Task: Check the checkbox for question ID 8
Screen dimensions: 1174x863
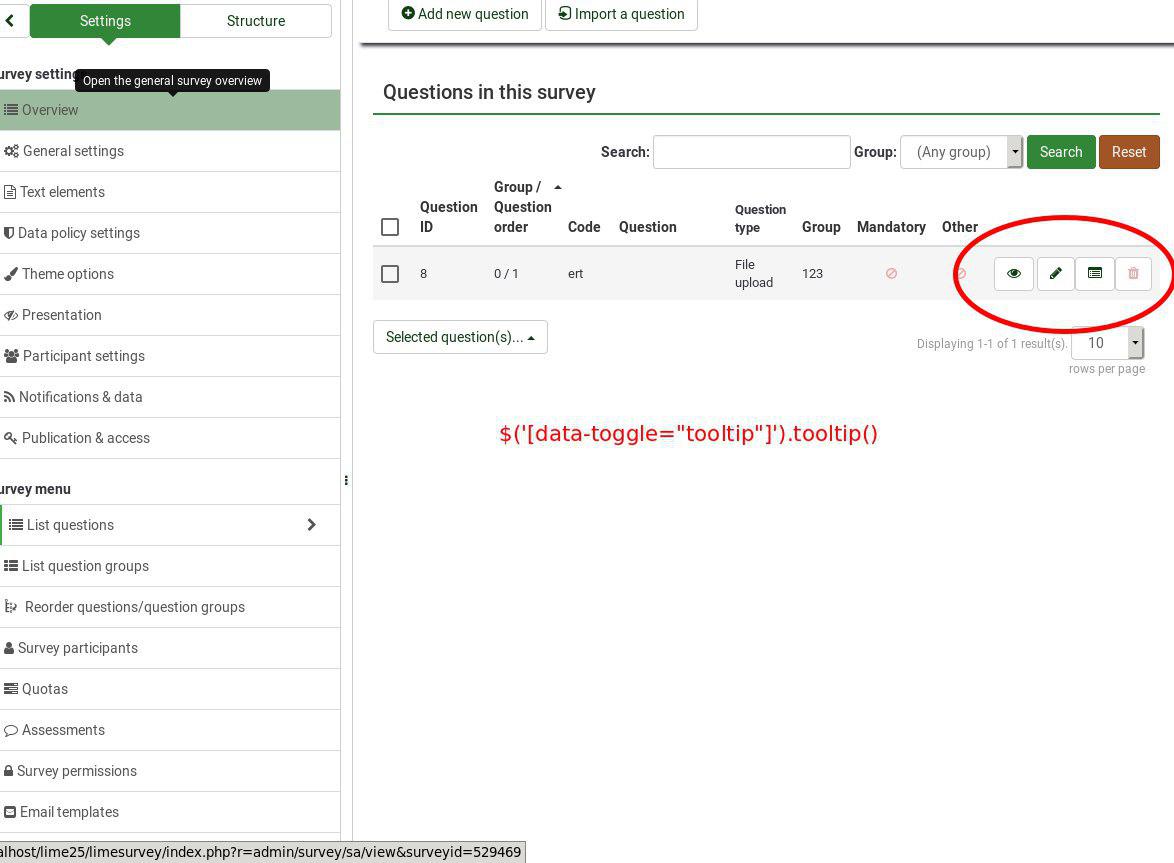Action: [x=390, y=274]
